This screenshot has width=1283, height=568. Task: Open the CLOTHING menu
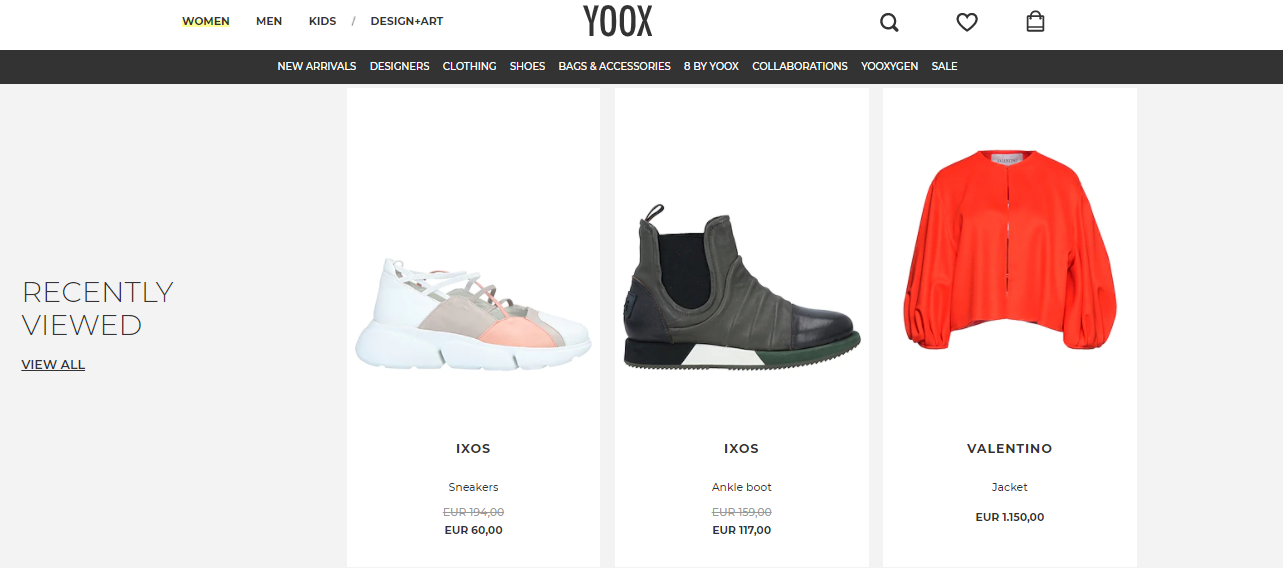pyautogui.click(x=469, y=66)
